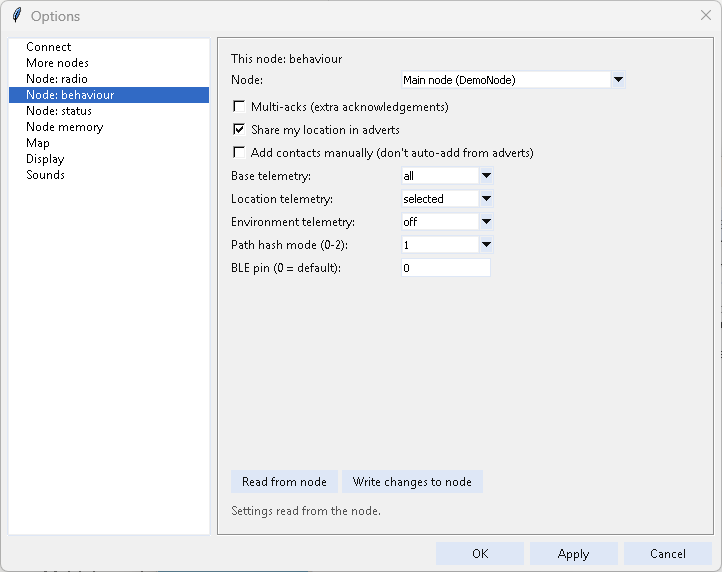
Task: Click the 'Options' window title text
Action: tap(55, 16)
